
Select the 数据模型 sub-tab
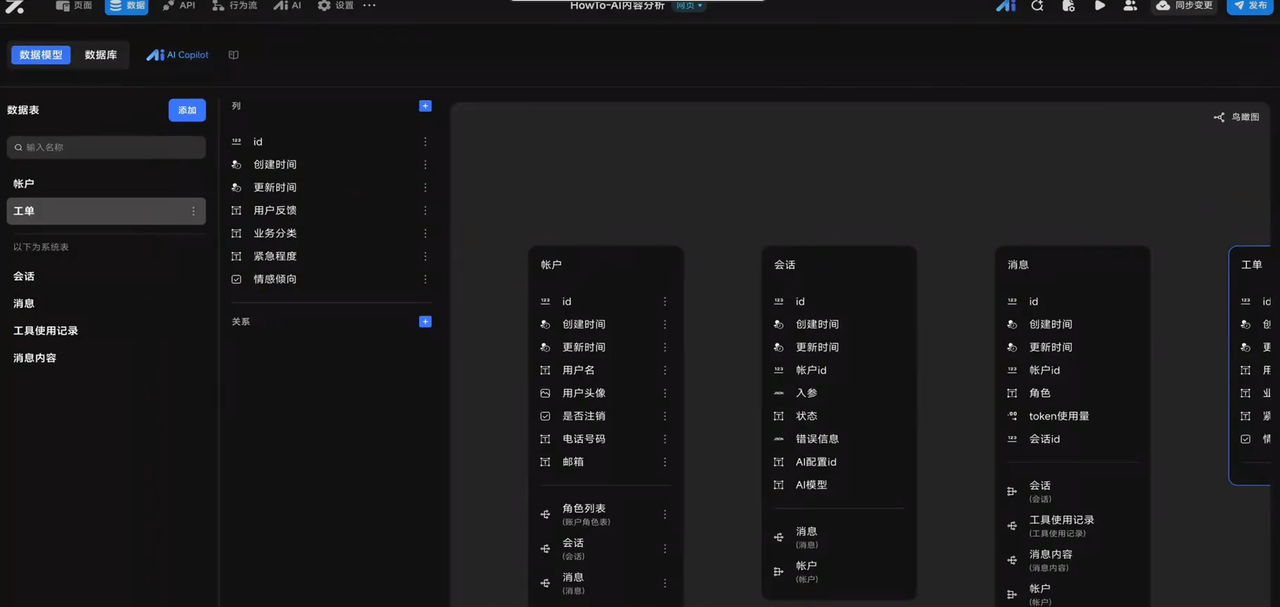[41, 55]
